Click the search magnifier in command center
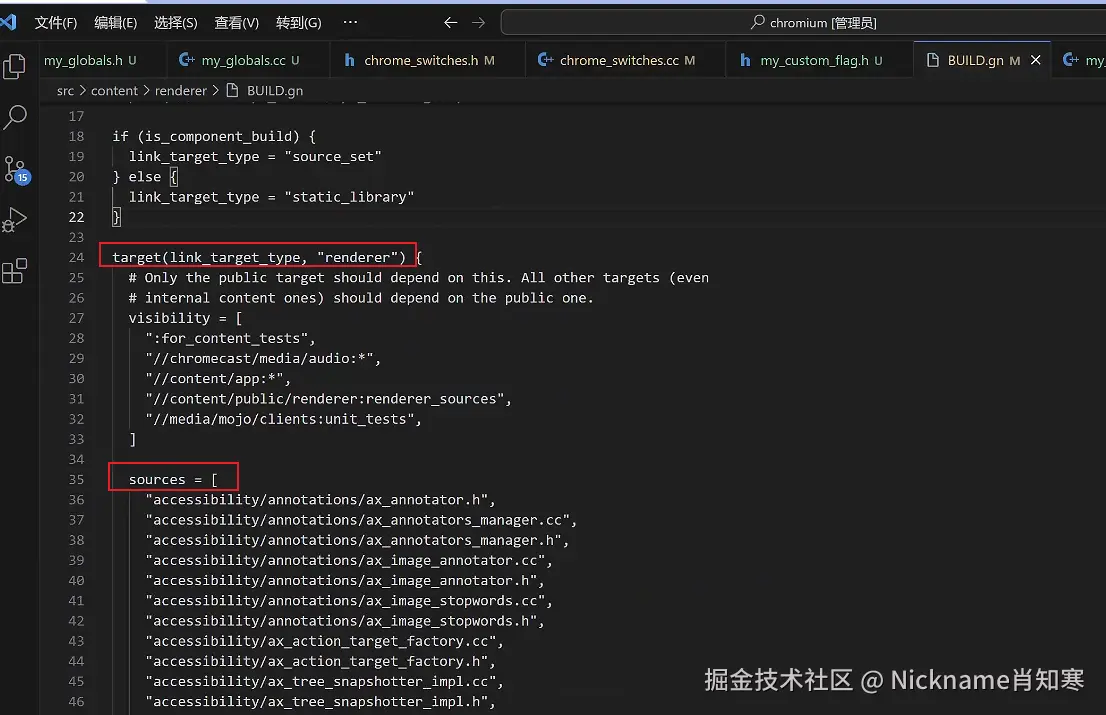1106x715 pixels. pos(758,23)
